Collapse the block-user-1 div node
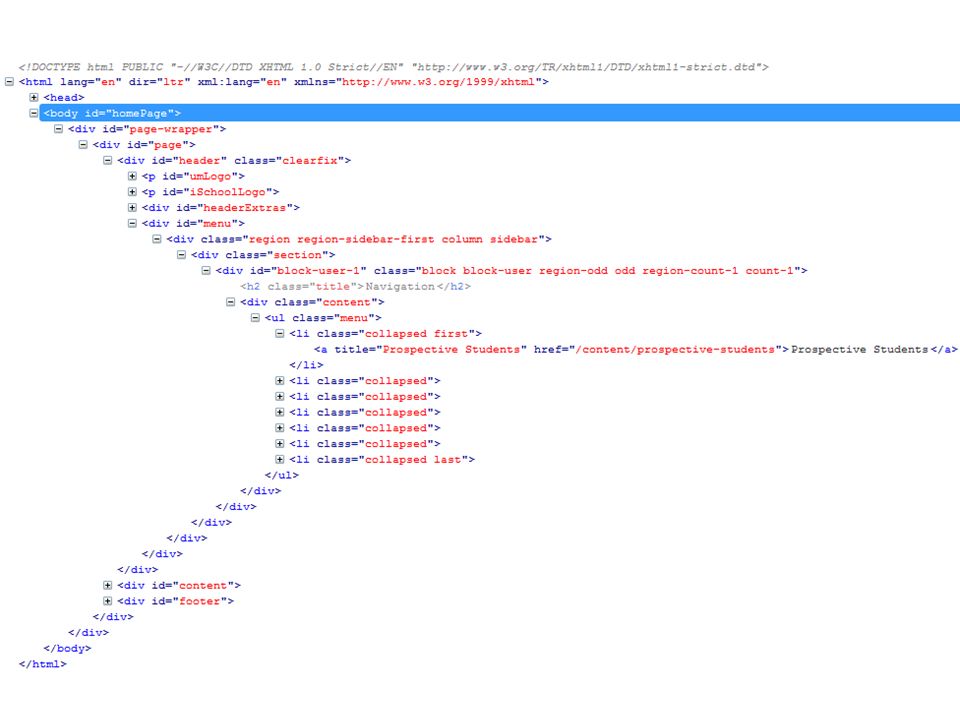The width and height of the screenshot is (960, 720). point(206,271)
